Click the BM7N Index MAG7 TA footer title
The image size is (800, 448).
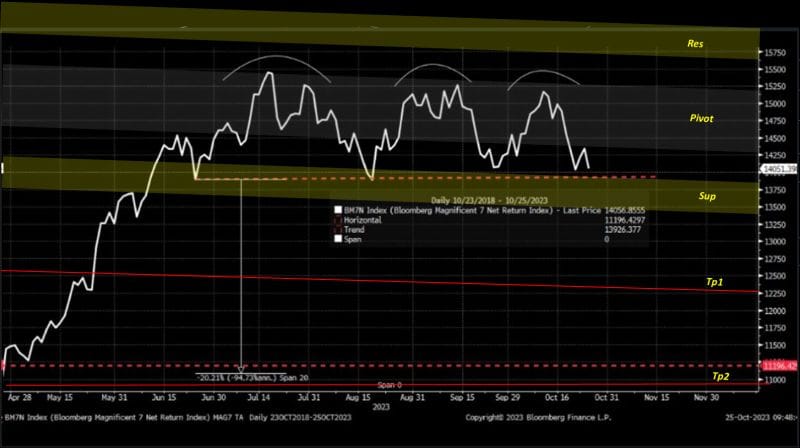[178, 417]
